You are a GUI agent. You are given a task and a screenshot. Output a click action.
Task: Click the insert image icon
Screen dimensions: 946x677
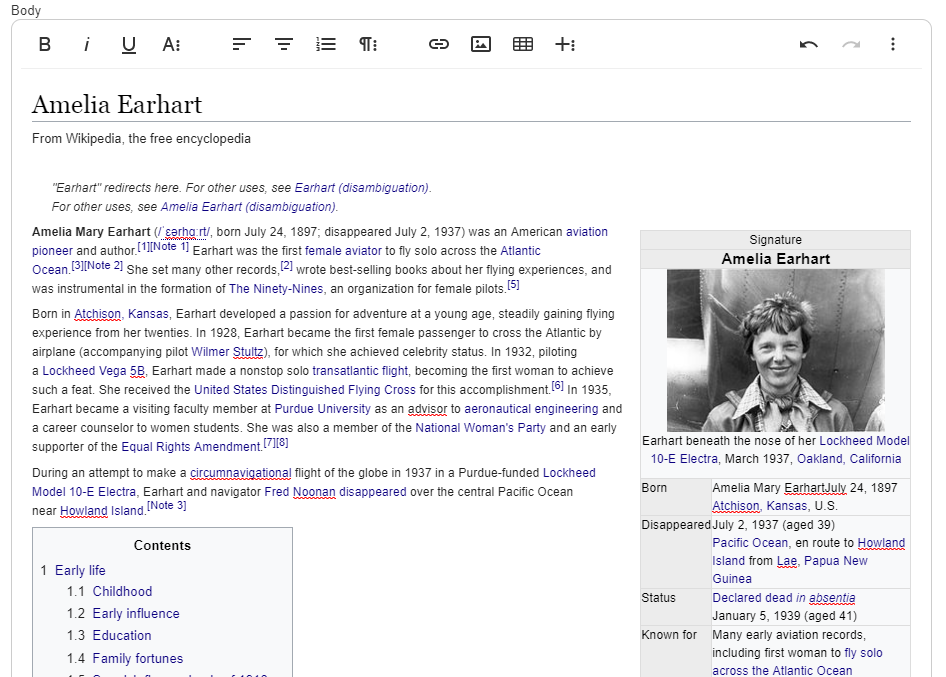481,44
